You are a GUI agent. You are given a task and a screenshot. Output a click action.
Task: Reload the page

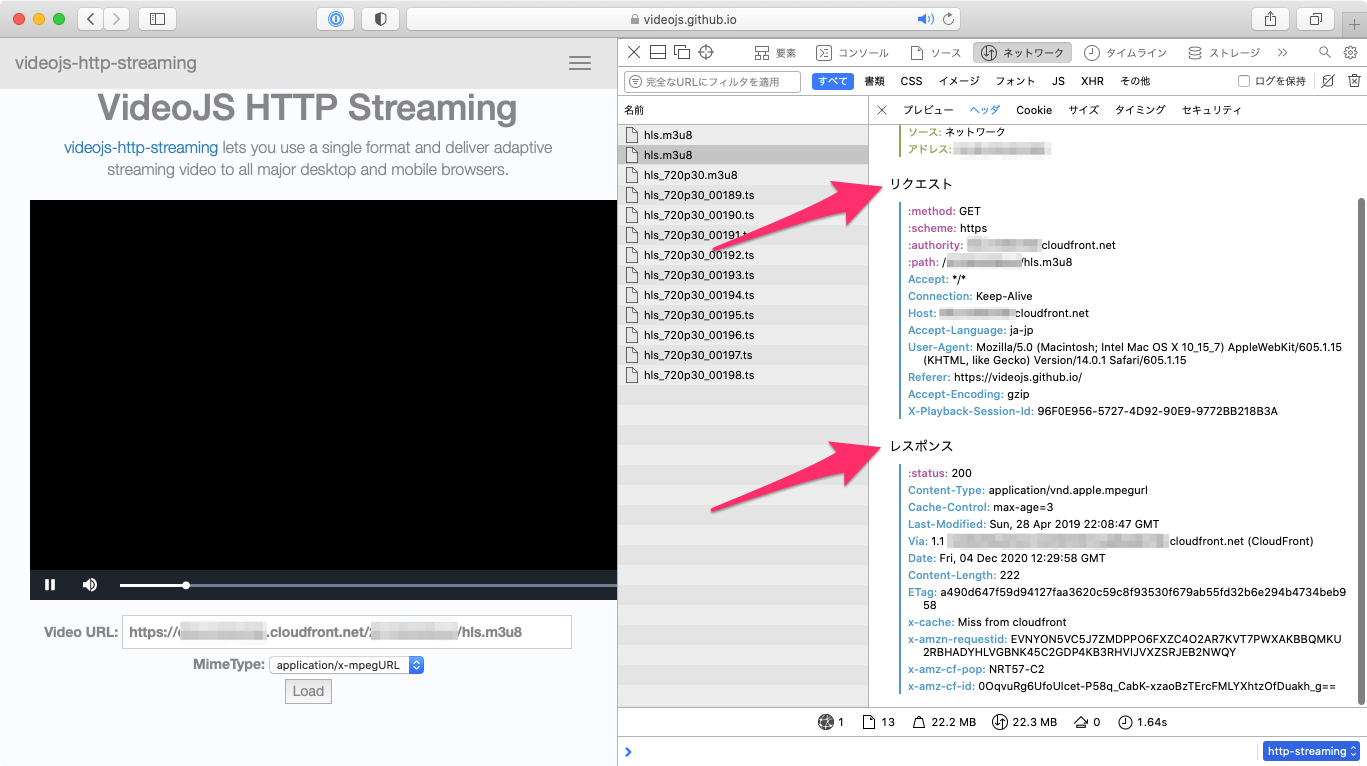(x=948, y=19)
